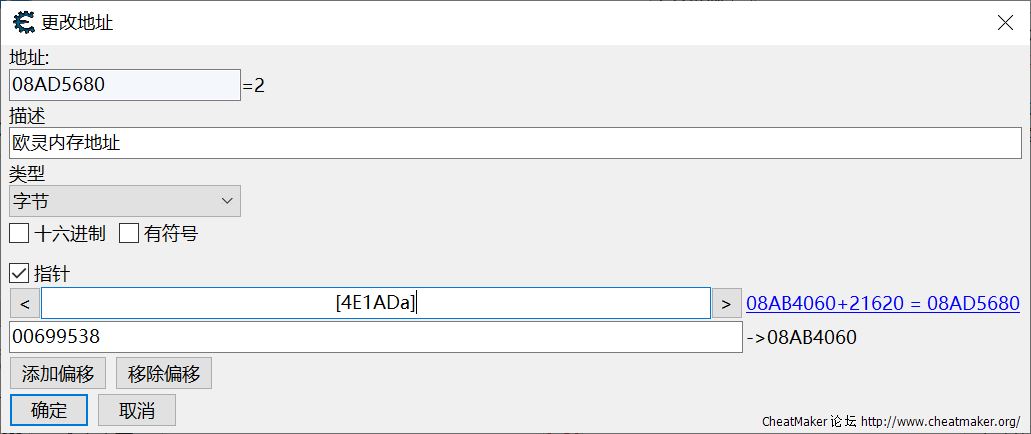Click the ->08AB4060 pointer result label

click(x=802, y=338)
